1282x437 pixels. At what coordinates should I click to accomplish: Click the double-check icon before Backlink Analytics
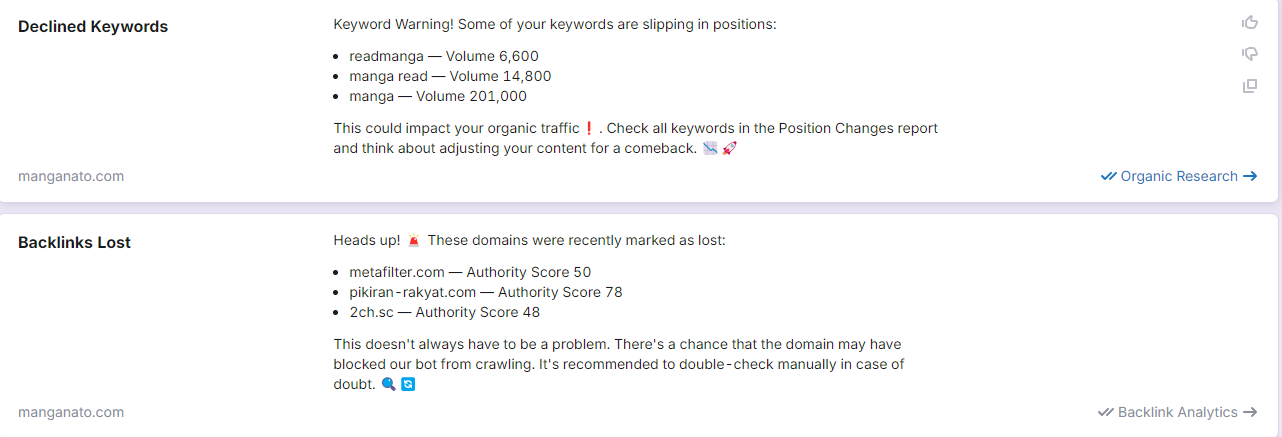point(1105,412)
